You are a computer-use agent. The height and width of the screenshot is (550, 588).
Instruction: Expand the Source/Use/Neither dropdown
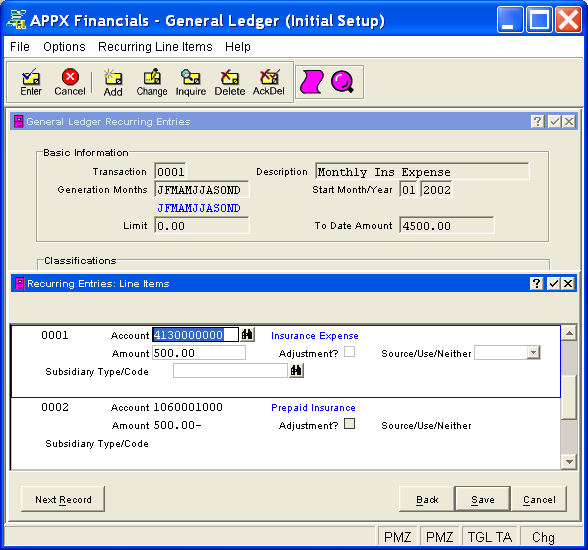(533, 352)
